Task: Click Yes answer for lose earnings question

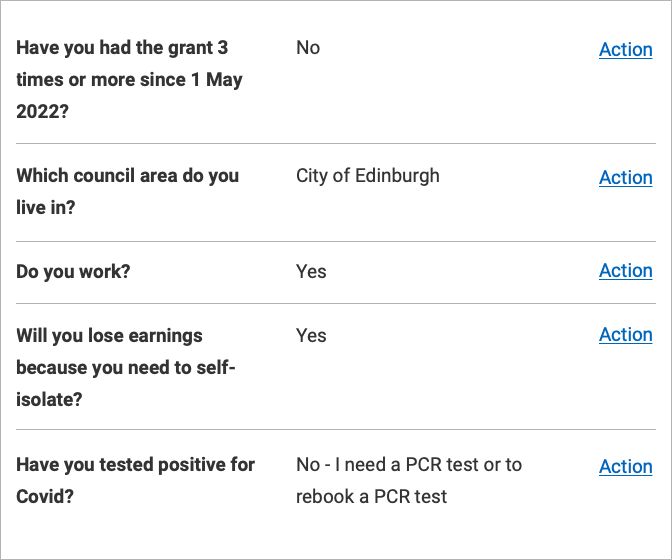Action: click(311, 335)
